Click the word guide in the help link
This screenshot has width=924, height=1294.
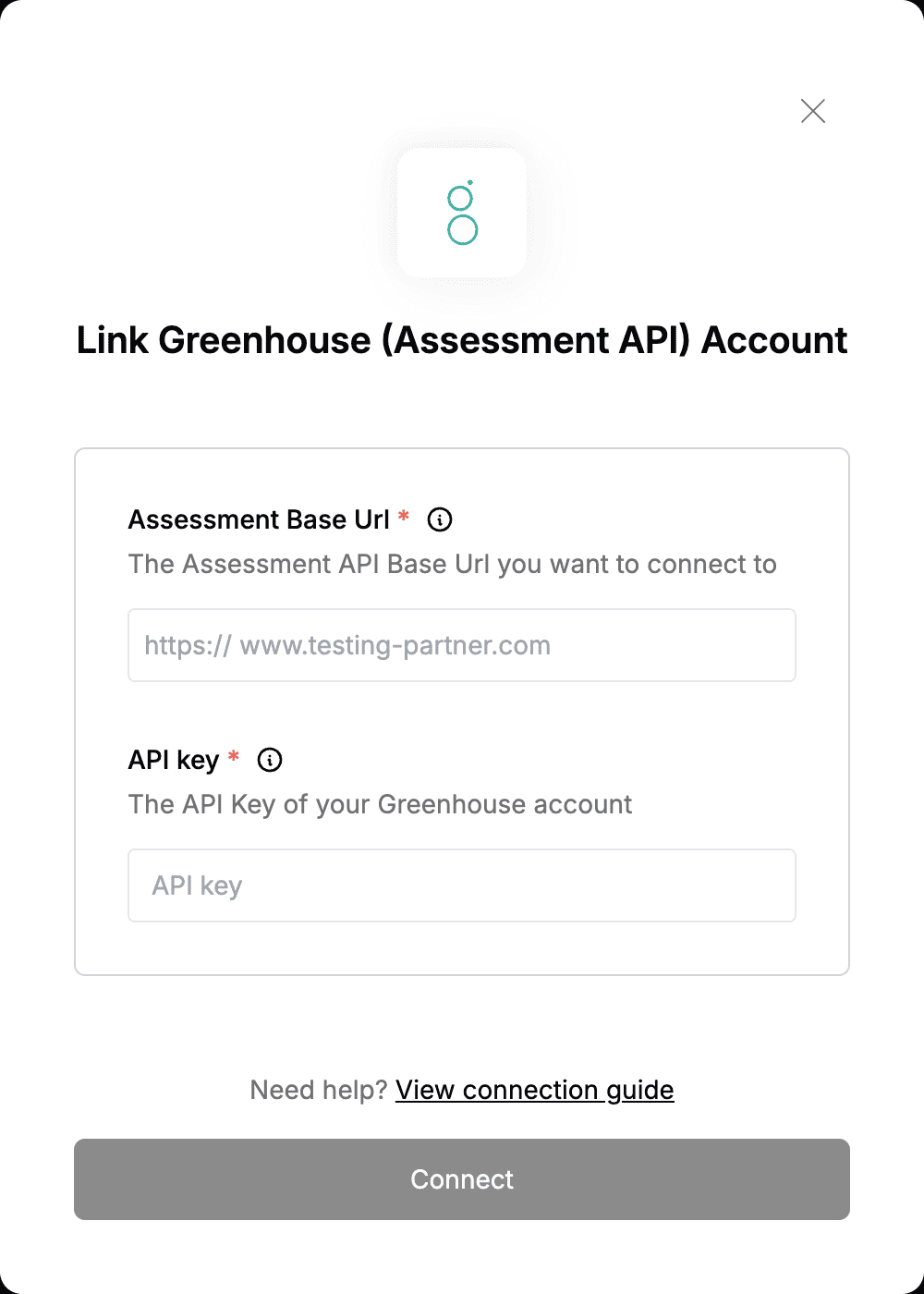(640, 1091)
